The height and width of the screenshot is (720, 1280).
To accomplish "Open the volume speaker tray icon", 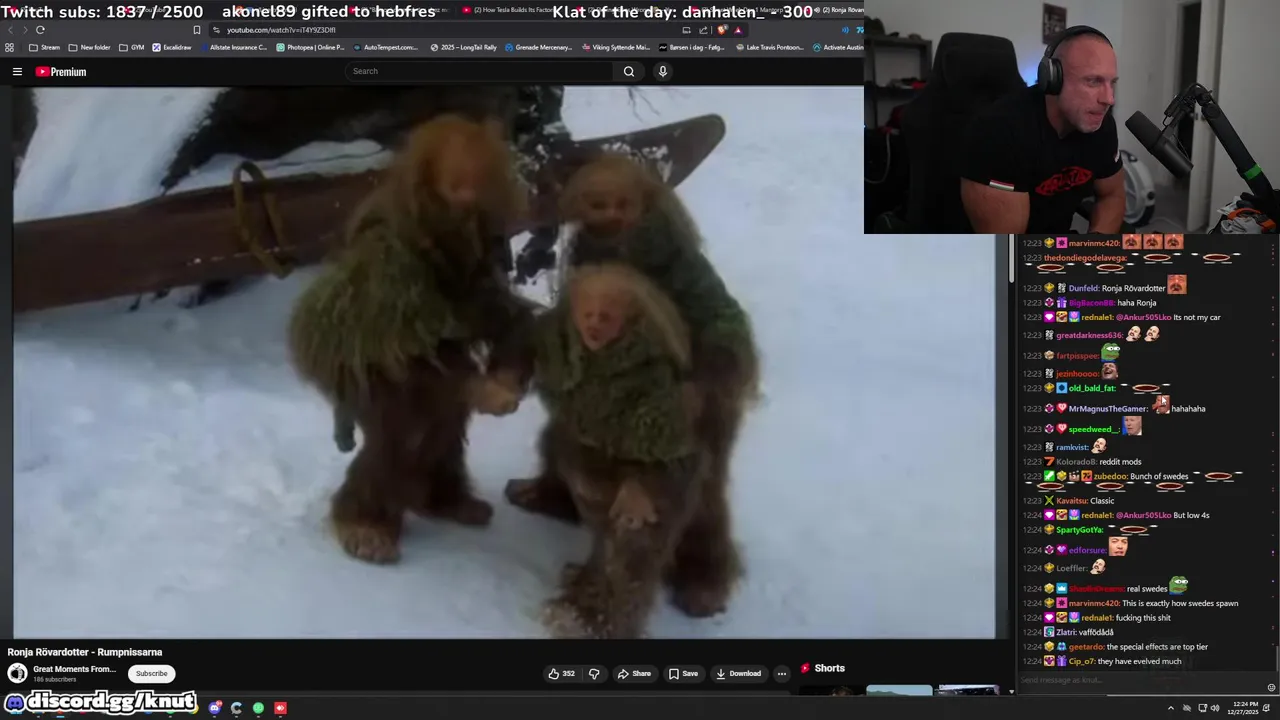I will [x=1215, y=708].
